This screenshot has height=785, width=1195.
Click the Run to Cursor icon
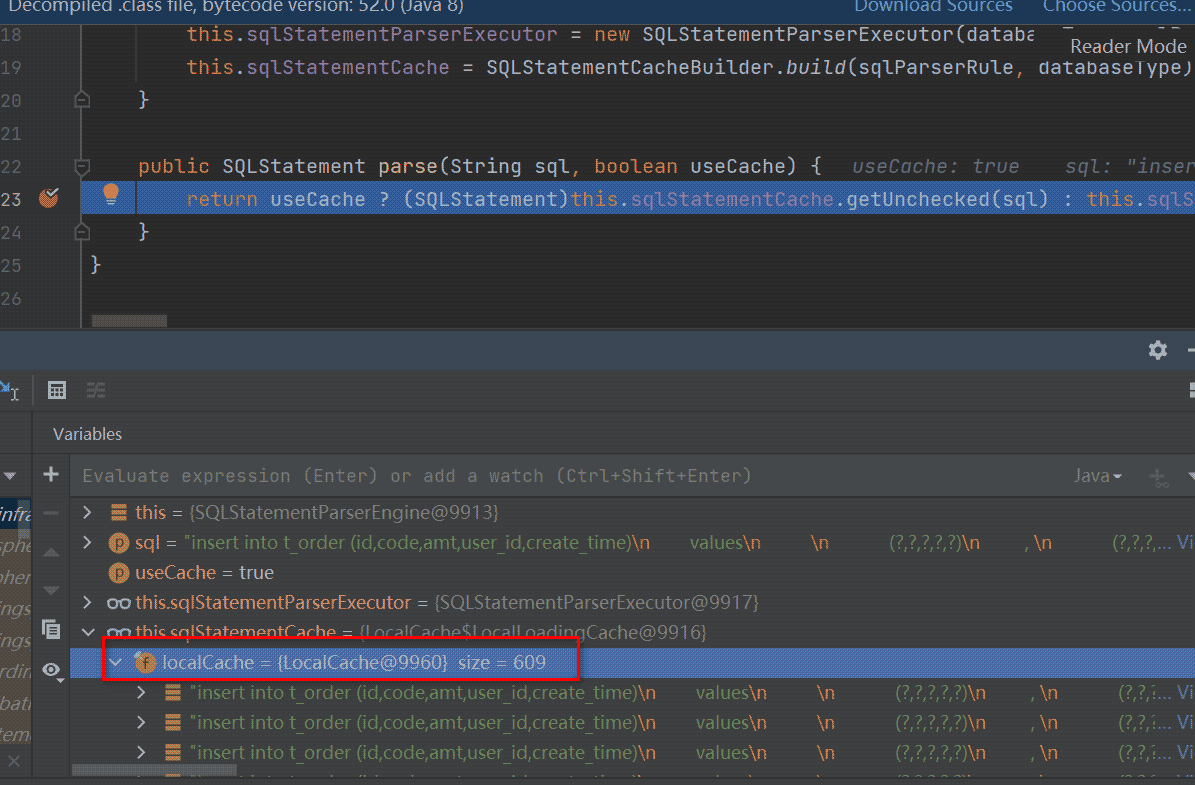click(x=8, y=390)
